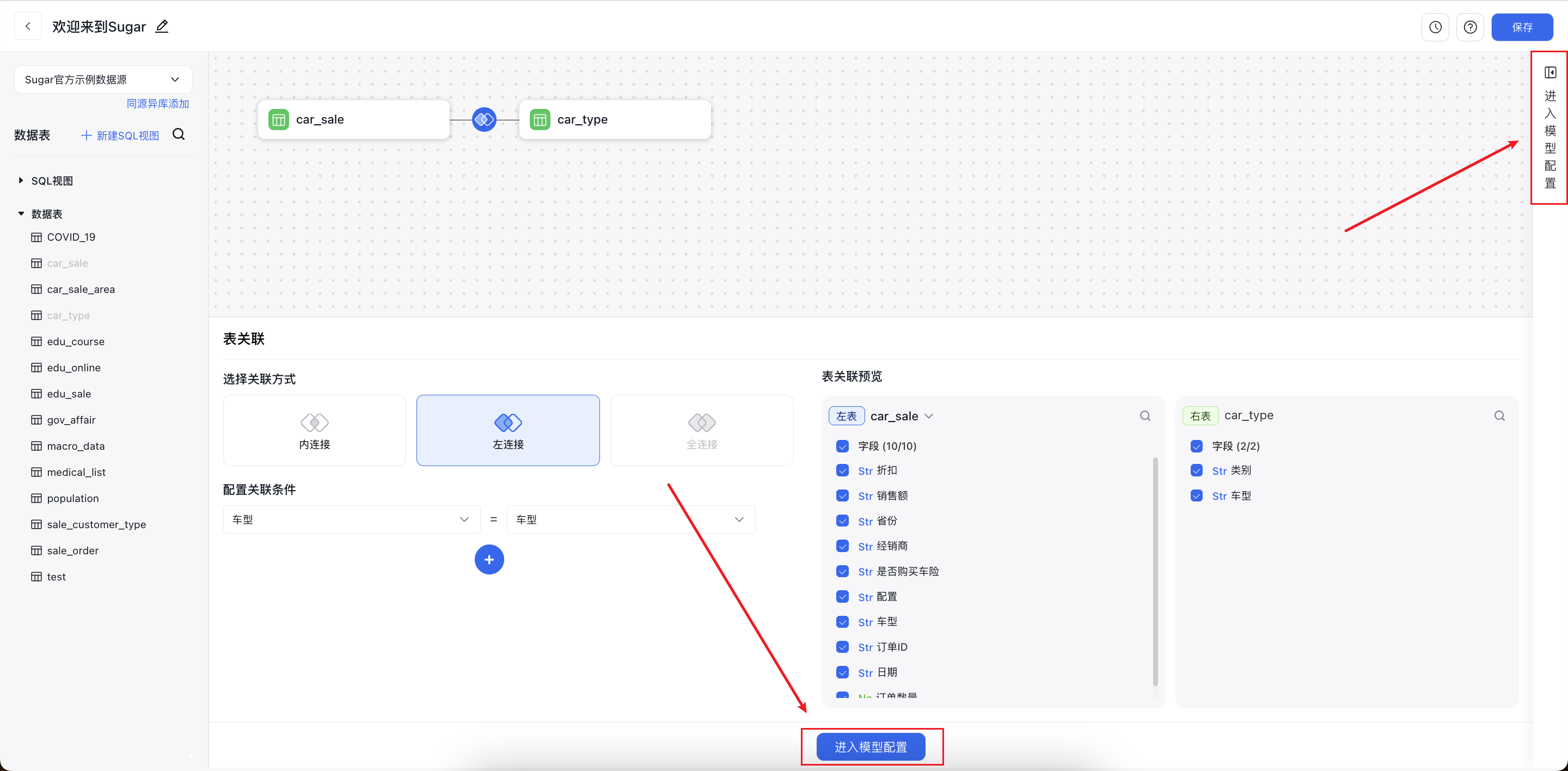Click the field list scrollbar
Viewport: 1568px width, 771px height.
click(1155, 571)
